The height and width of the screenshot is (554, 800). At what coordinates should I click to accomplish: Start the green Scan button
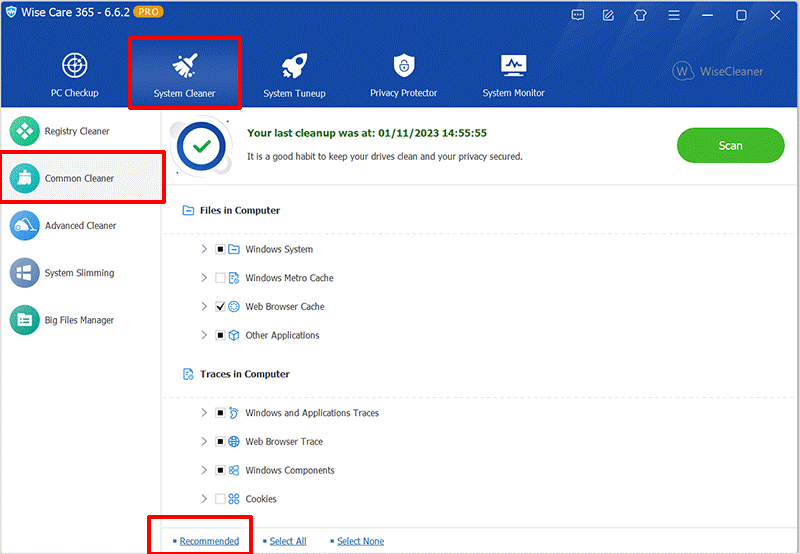pyautogui.click(x=731, y=145)
